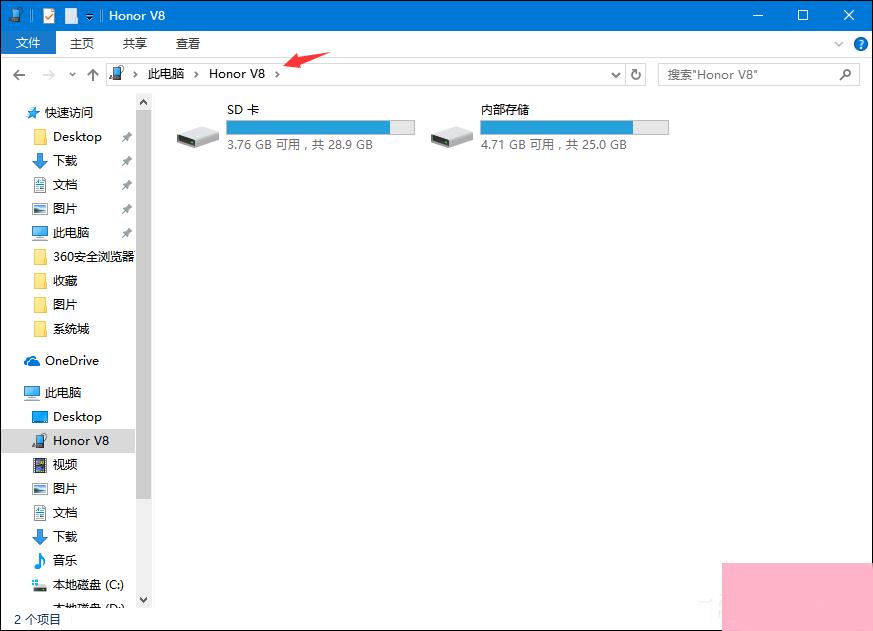This screenshot has height=631, width=873.
Task: Open the address bar history dropdown
Action: click(615, 75)
